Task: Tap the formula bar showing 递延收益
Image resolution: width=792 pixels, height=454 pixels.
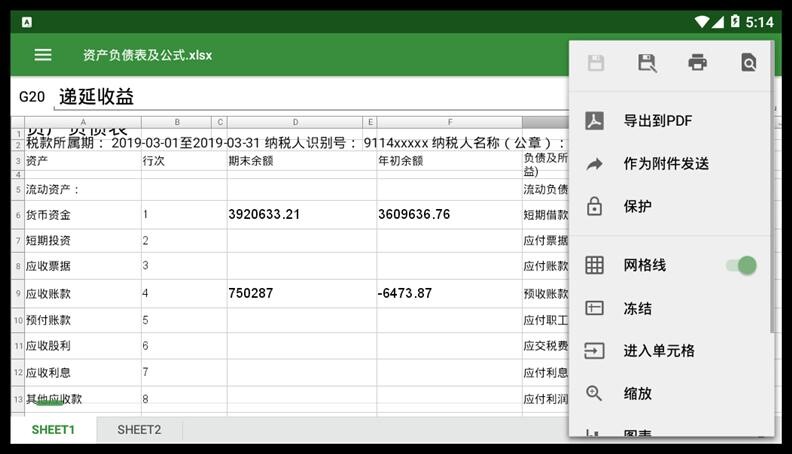Action: click(300, 96)
